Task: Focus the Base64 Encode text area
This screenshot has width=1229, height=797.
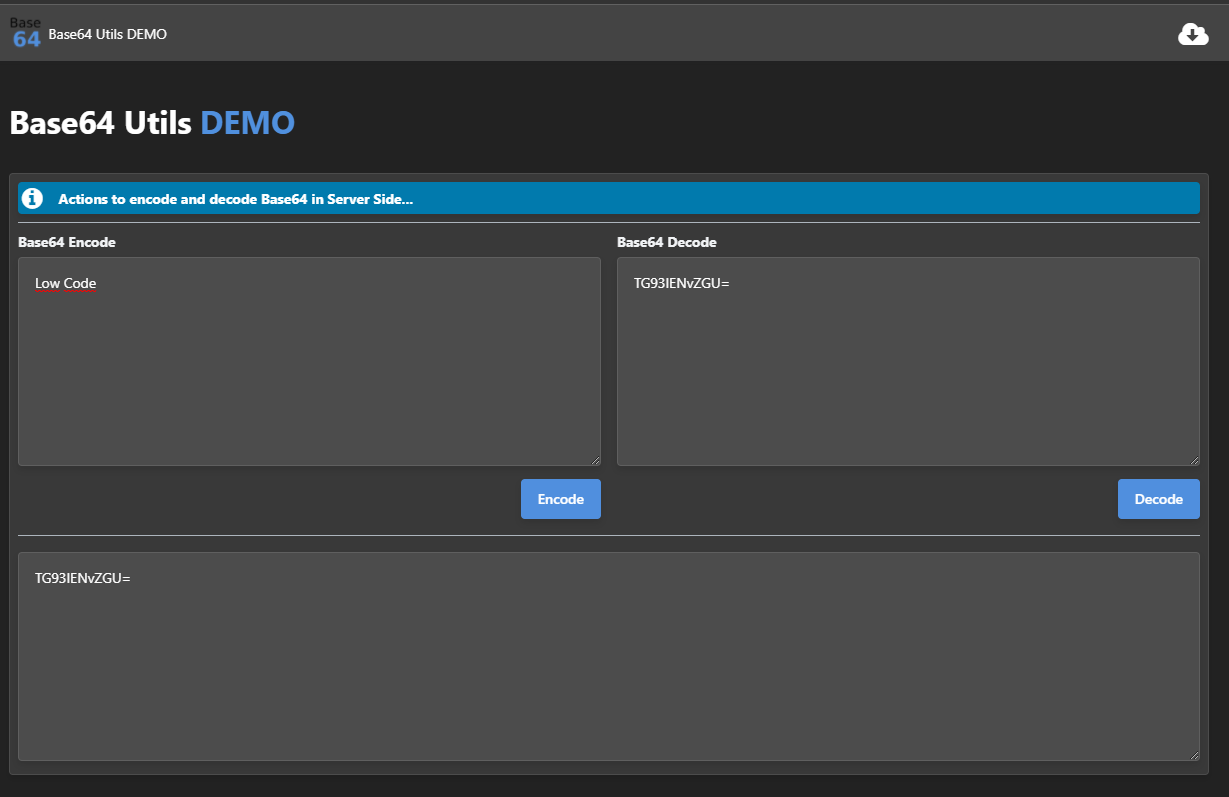Action: pyautogui.click(x=309, y=380)
